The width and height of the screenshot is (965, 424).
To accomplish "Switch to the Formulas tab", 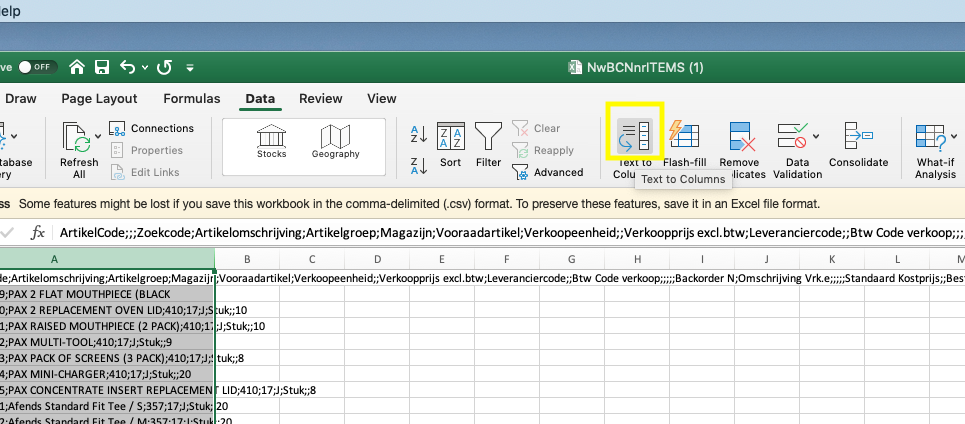I will coord(191,98).
